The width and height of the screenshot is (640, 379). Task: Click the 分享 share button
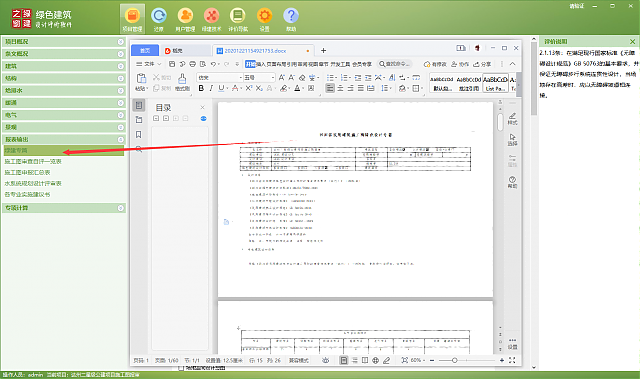coord(482,64)
